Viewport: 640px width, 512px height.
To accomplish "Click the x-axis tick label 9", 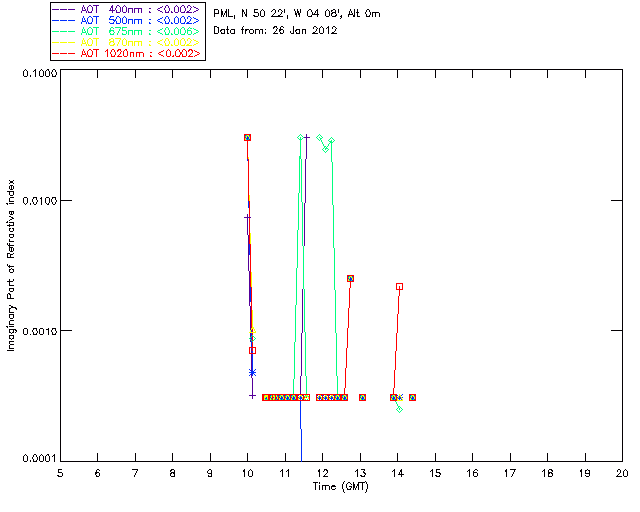I will coord(210,473).
